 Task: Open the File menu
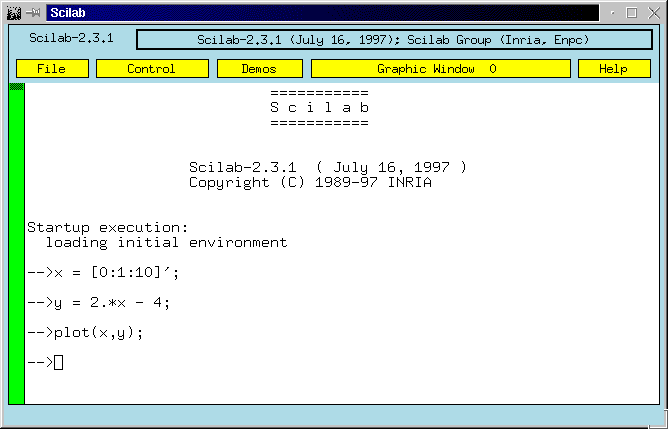click(52, 69)
